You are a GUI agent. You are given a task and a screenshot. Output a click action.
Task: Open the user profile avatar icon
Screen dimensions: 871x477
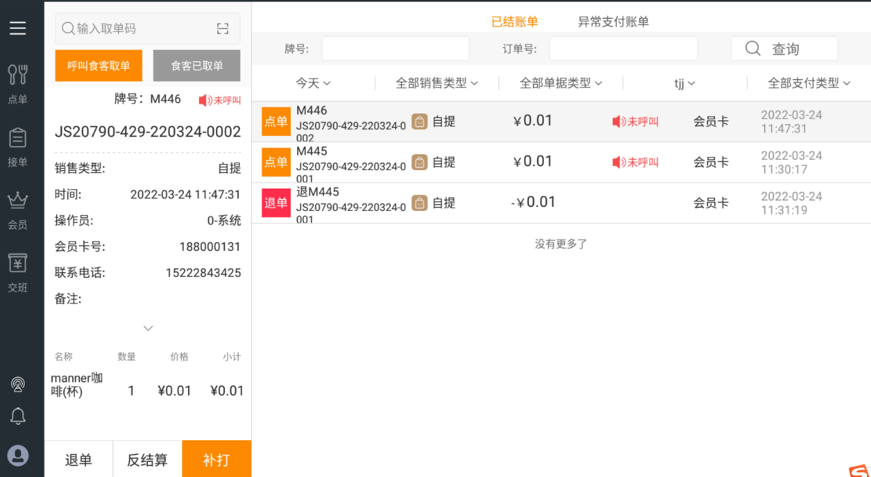tap(18, 456)
